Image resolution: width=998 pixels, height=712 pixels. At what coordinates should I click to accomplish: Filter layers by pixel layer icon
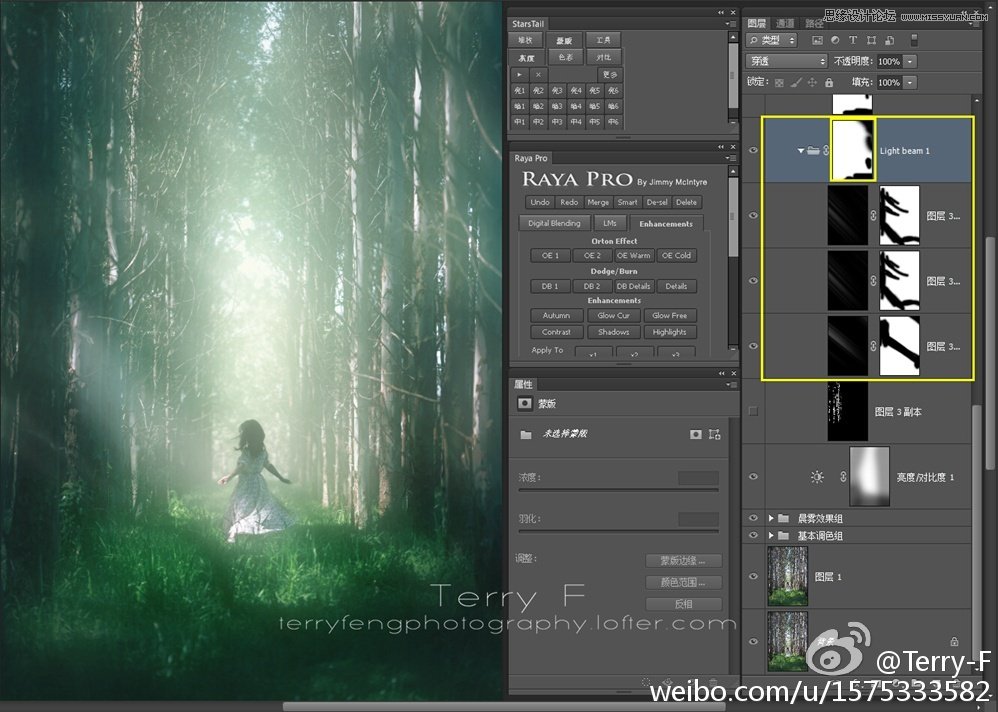click(x=818, y=40)
